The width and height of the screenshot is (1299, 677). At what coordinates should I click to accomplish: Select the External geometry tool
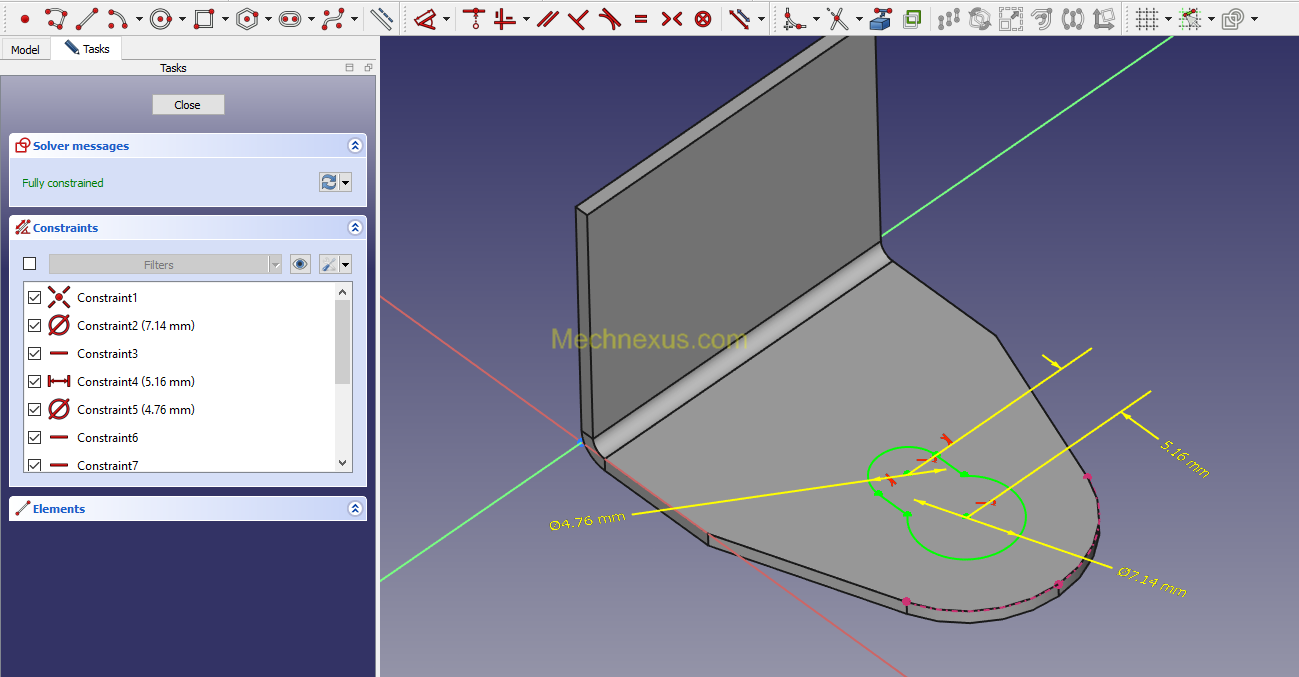pyautogui.click(x=881, y=18)
